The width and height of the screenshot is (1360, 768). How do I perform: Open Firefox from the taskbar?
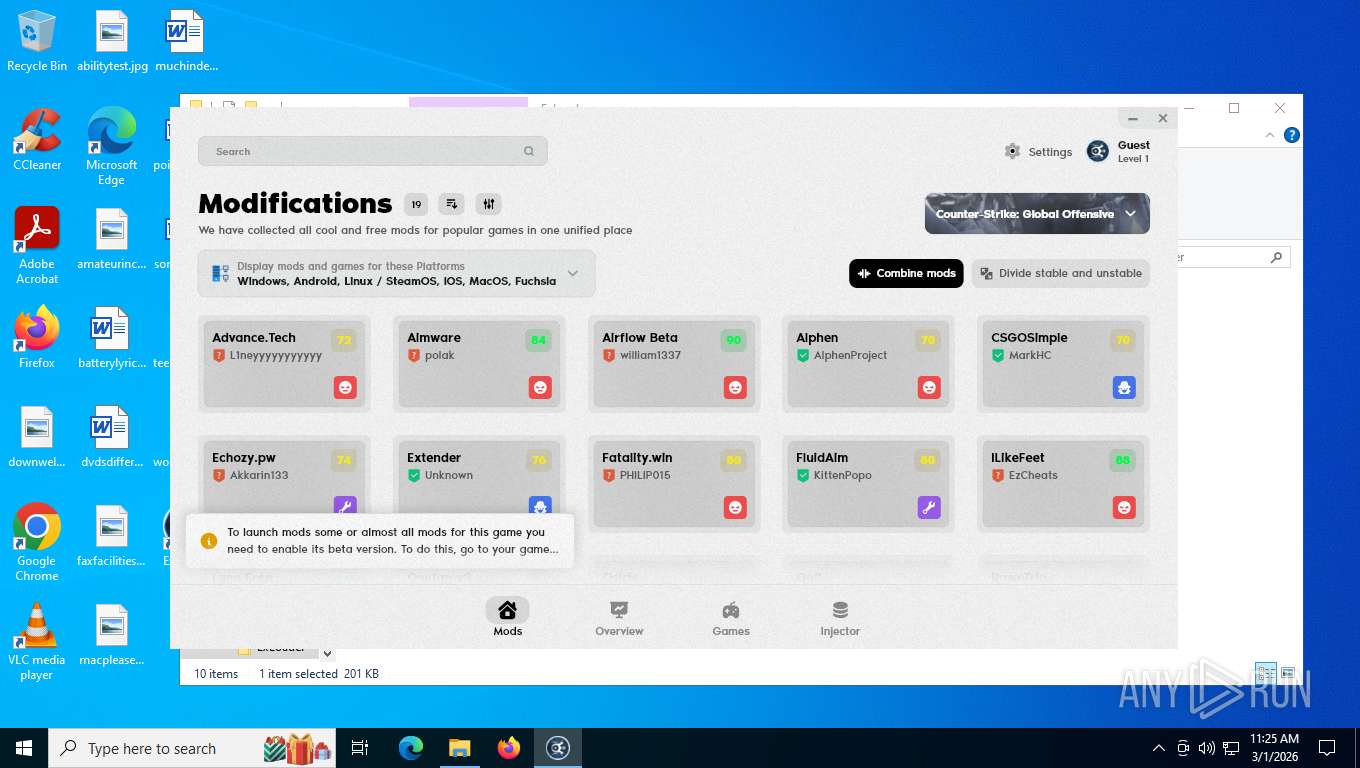(509, 748)
